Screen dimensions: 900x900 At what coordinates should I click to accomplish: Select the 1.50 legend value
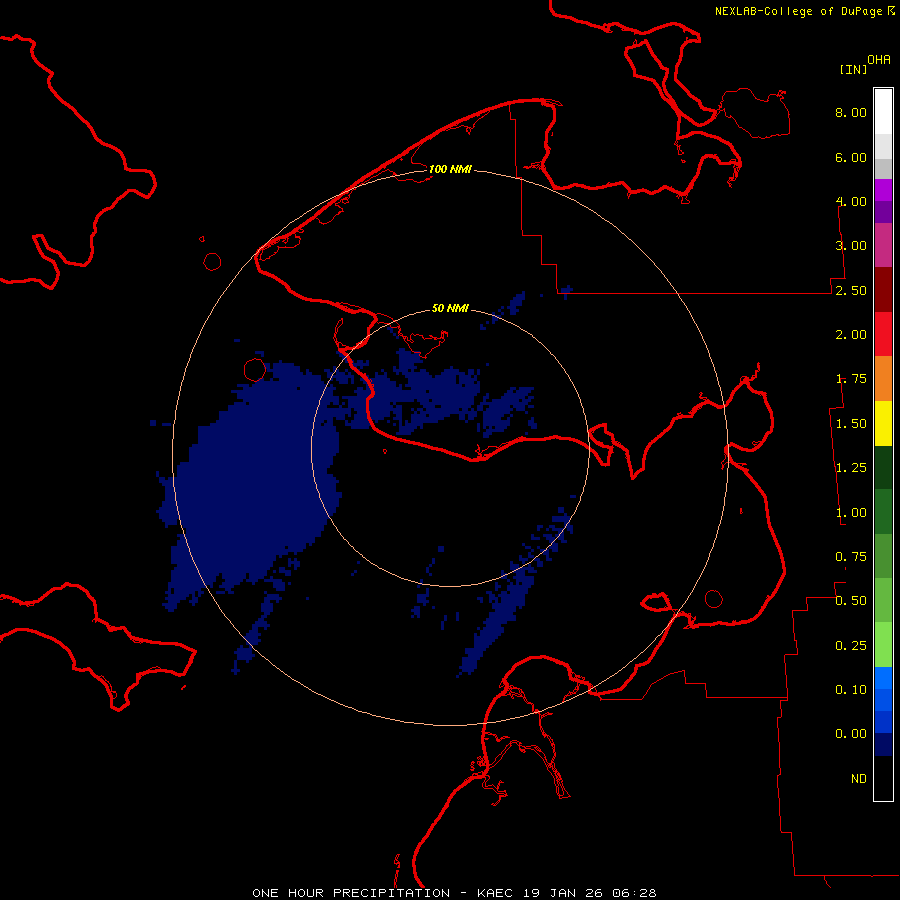coord(851,424)
